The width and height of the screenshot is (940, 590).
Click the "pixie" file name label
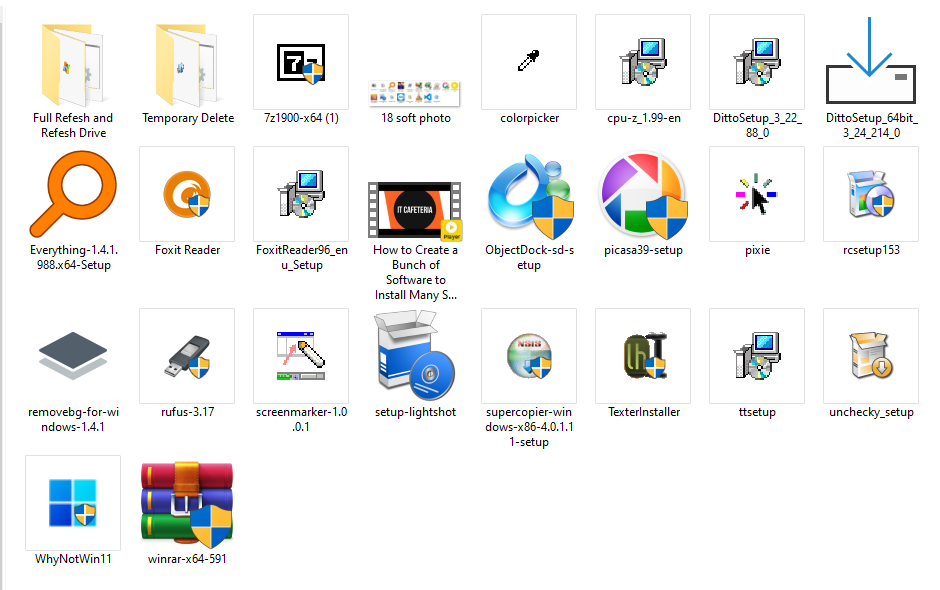(x=757, y=250)
